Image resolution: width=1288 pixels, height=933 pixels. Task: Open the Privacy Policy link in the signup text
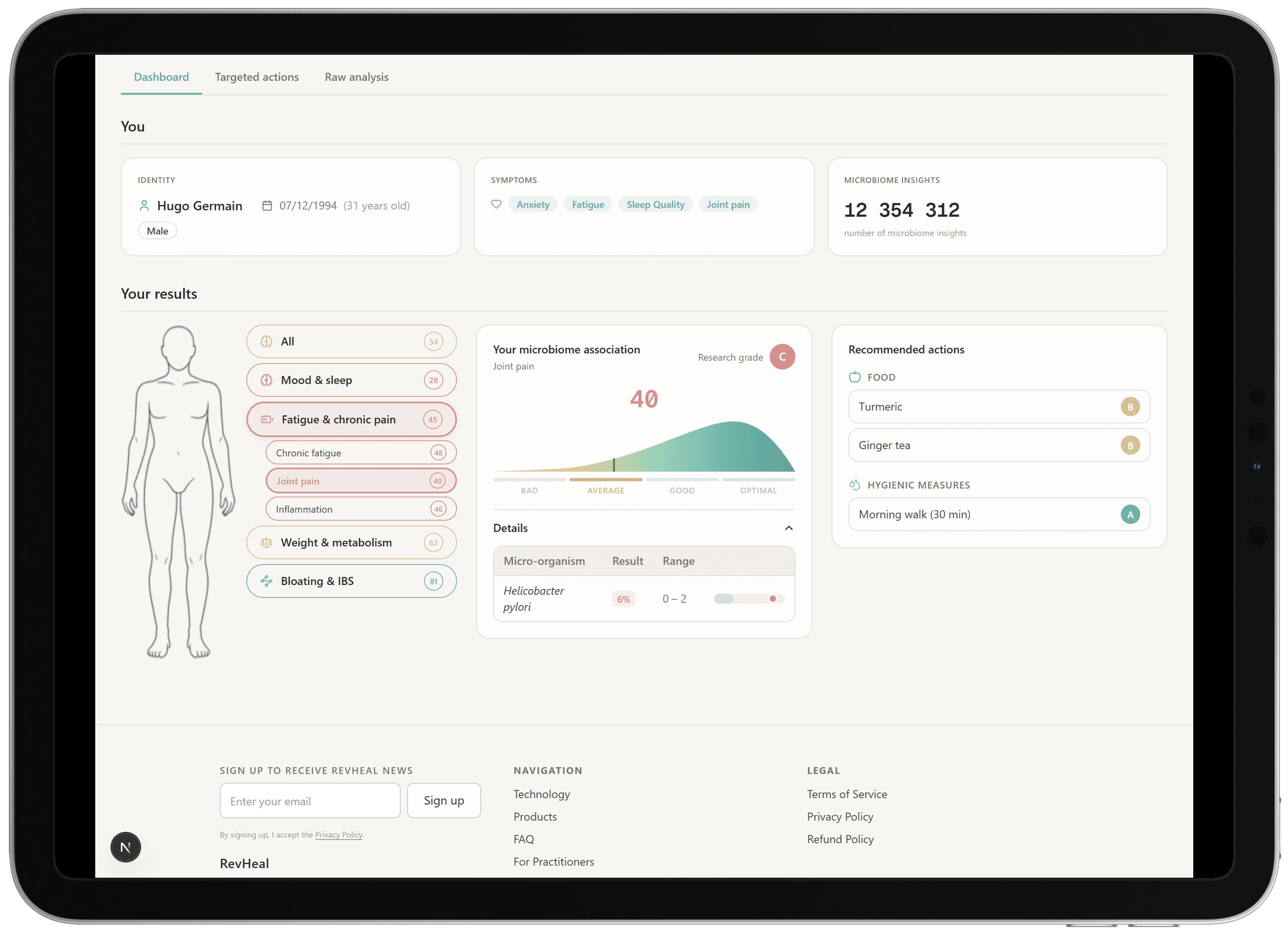point(339,834)
